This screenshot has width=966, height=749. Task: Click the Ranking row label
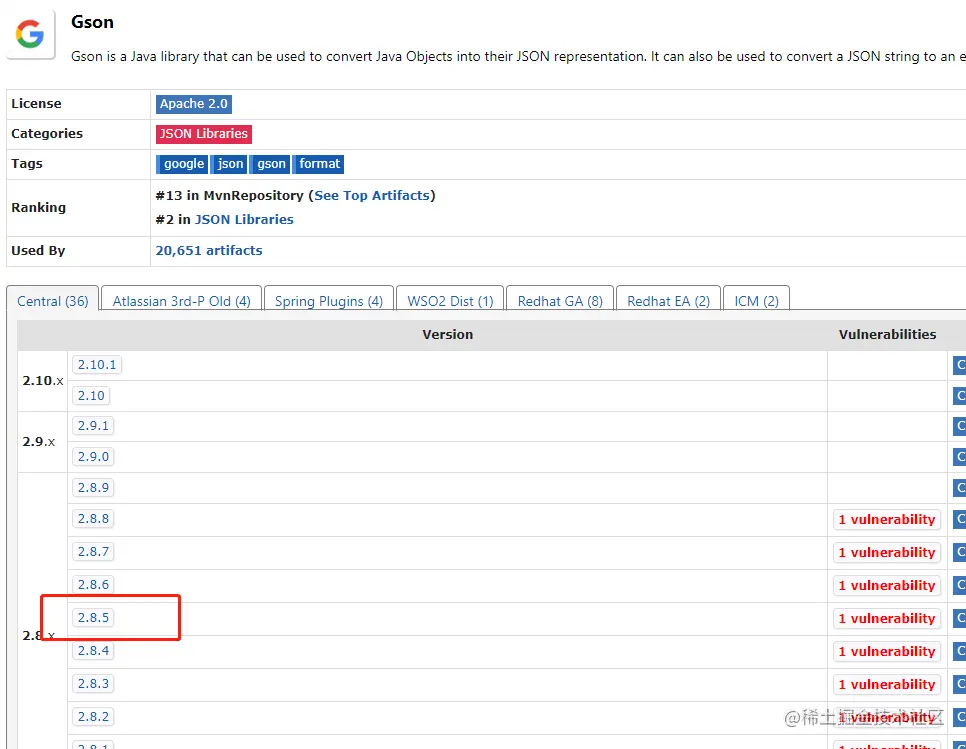[x=38, y=208]
